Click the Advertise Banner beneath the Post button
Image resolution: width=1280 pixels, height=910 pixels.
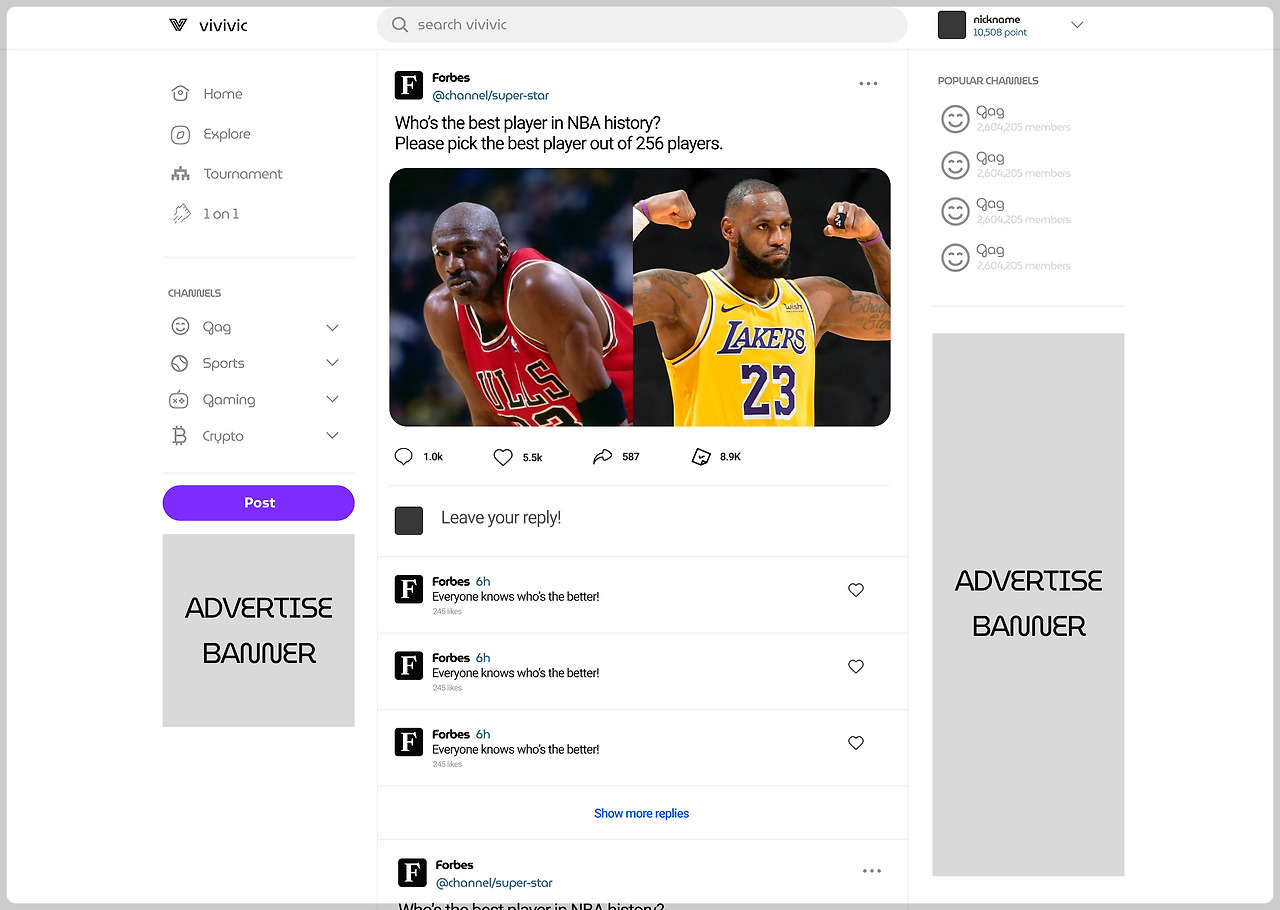(x=259, y=630)
